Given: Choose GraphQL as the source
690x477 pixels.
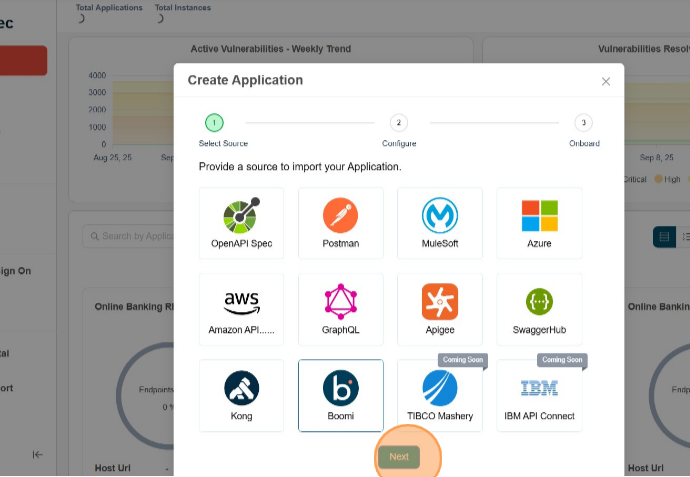Looking at the screenshot, I should click(x=340, y=309).
